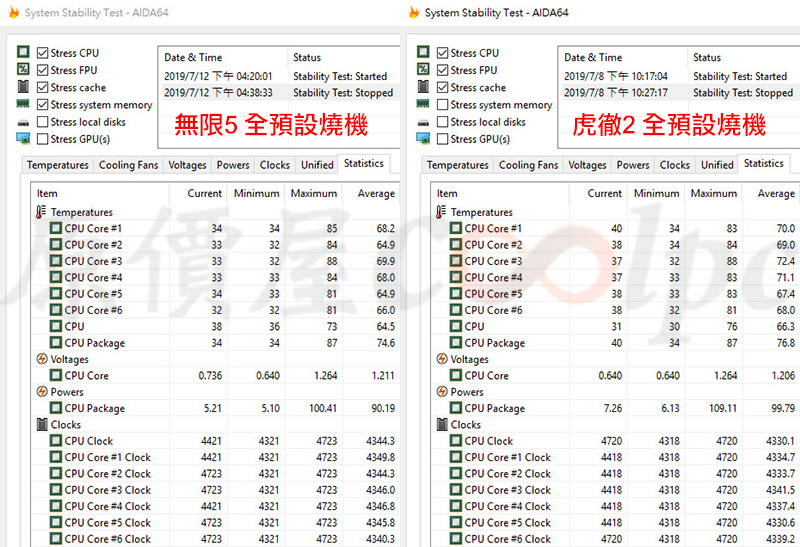Click Powers lightning icon in left statistics
The height and width of the screenshot is (547, 800).
pos(42,391)
